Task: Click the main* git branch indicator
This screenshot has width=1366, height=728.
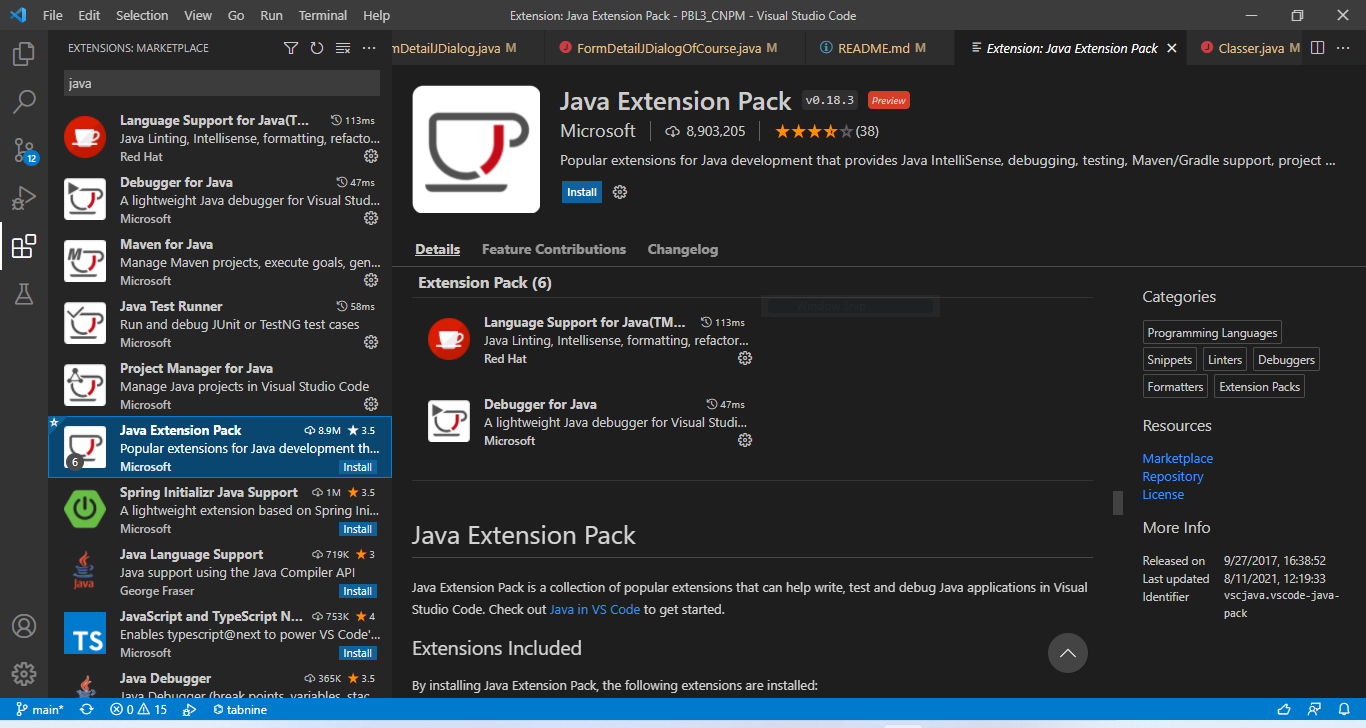Action: click(x=40, y=709)
